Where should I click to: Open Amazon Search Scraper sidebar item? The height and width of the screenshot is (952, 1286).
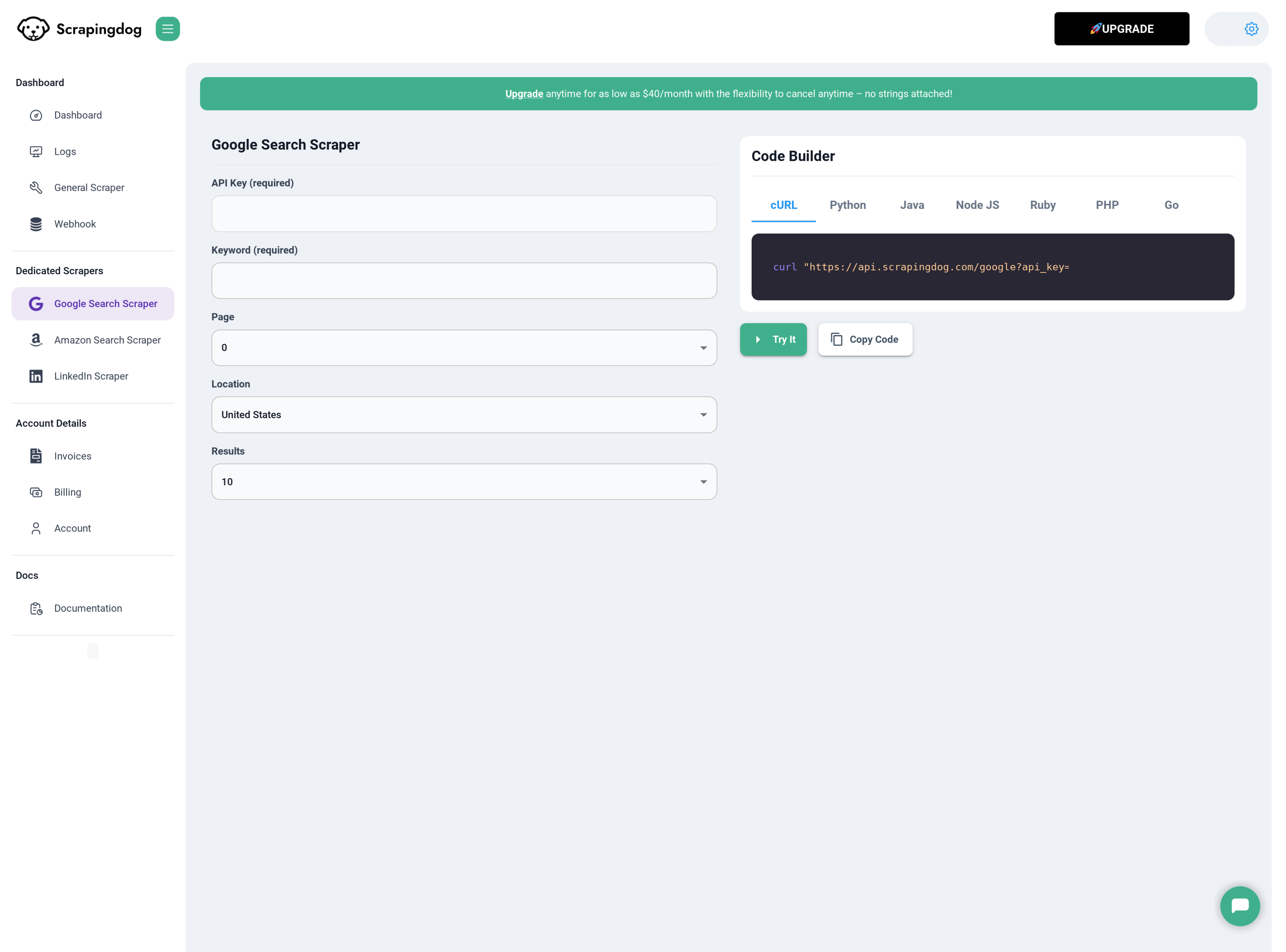pyautogui.click(x=93, y=340)
